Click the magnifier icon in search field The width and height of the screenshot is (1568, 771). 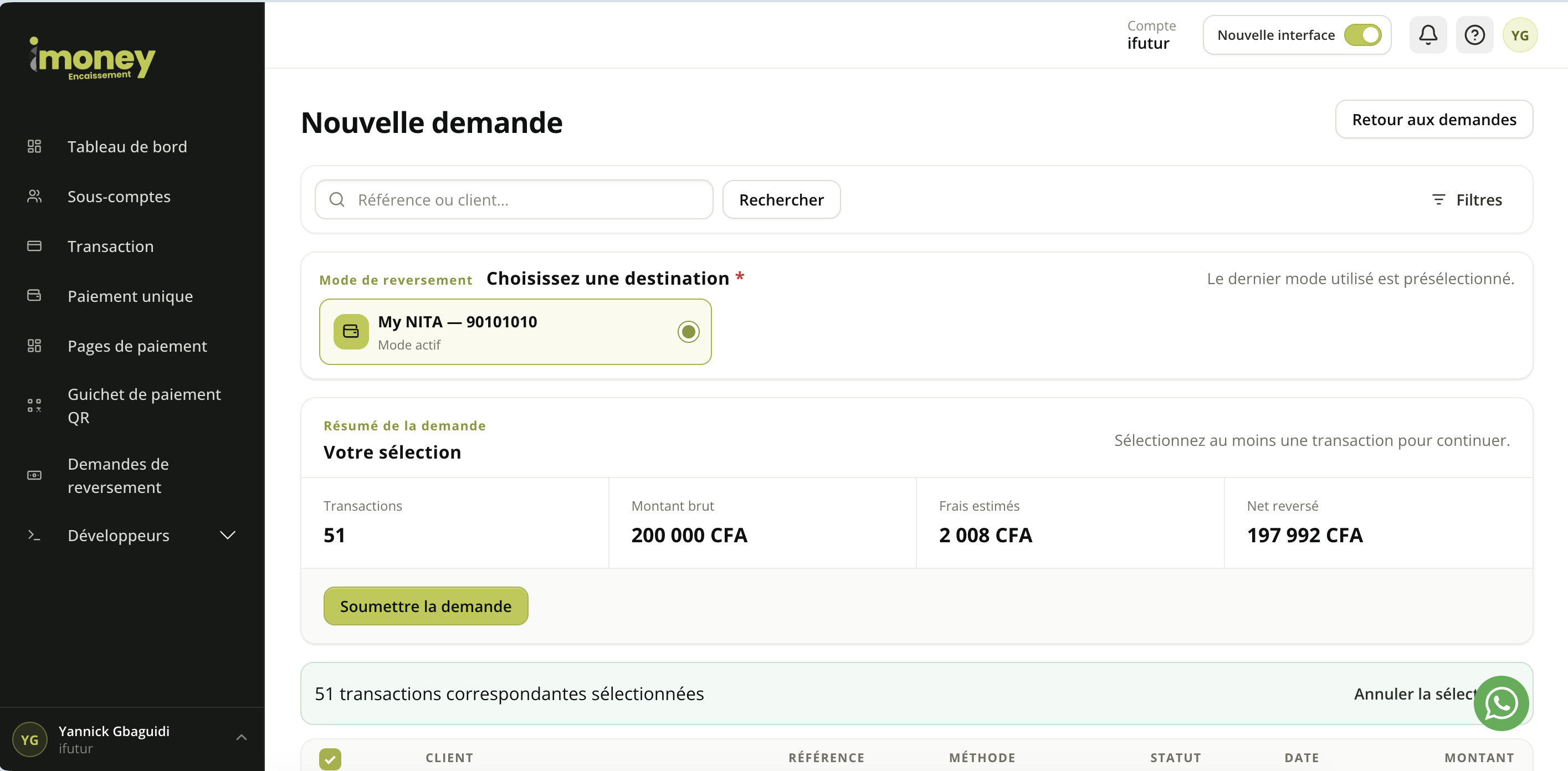coord(337,199)
